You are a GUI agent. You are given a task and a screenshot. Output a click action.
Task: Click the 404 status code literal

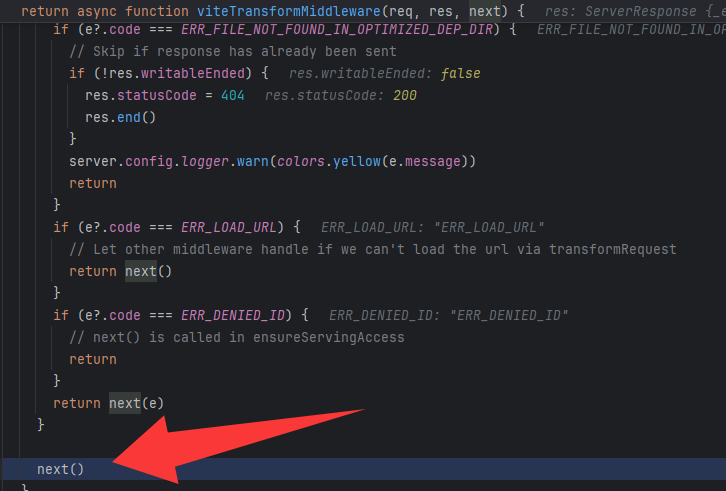(x=232, y=95)
